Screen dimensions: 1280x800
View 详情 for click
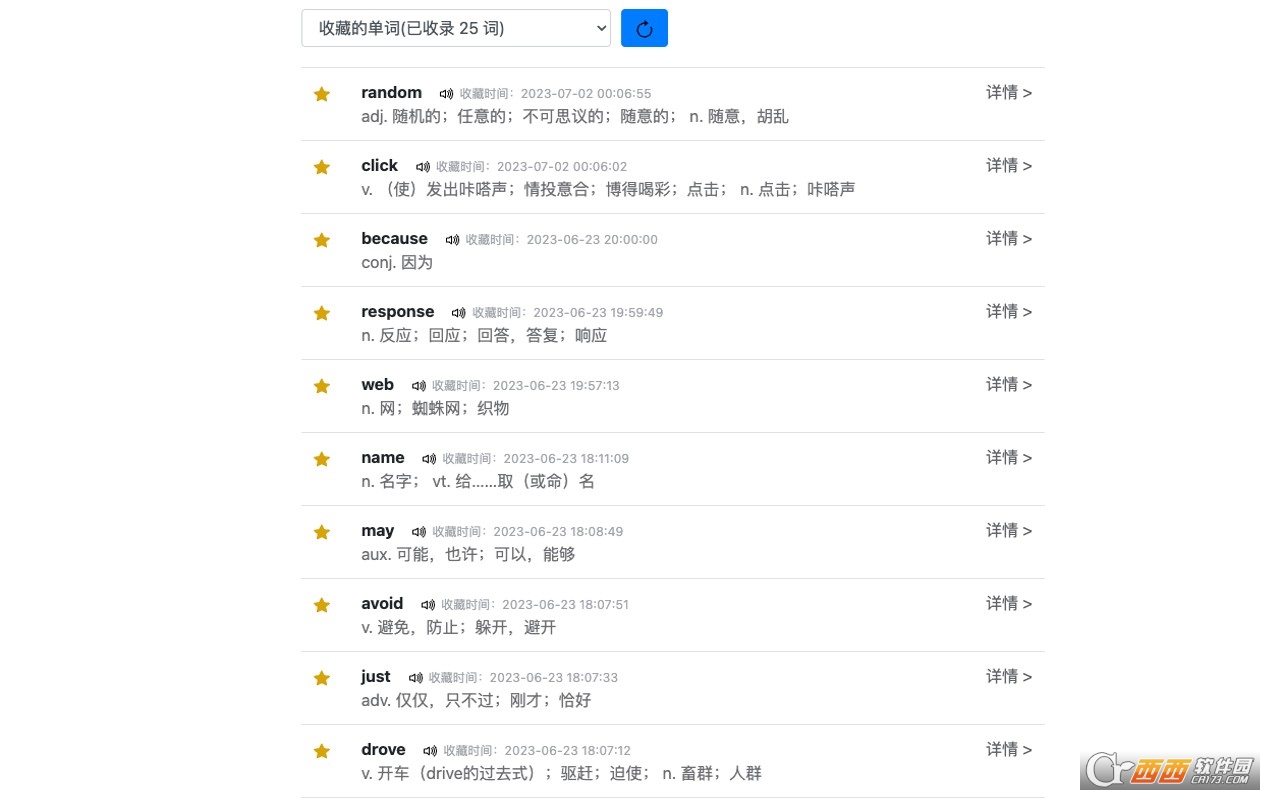coord(1009,165)
